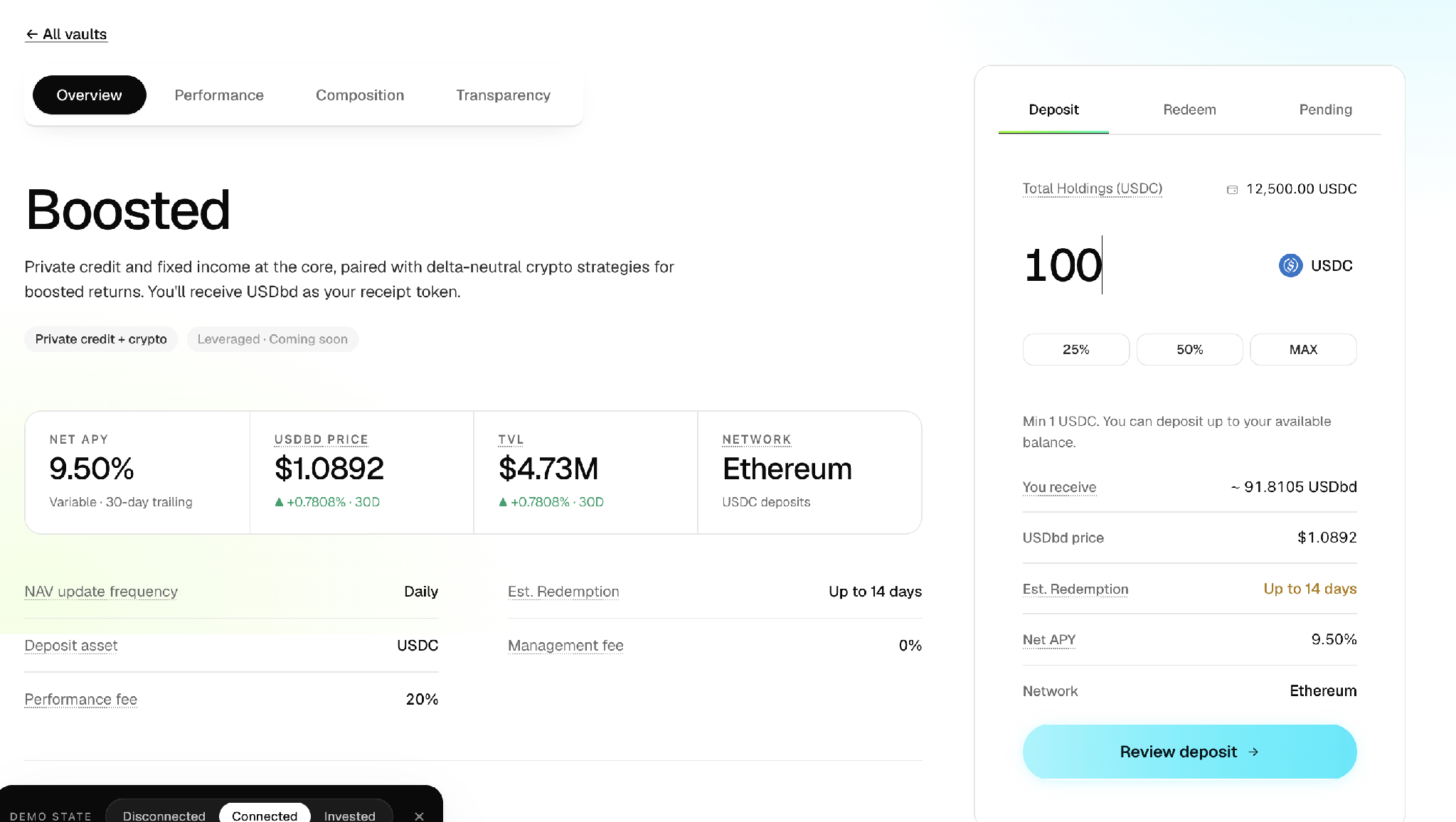Switch to the Composition tab
Image resolution: width=1456 pixels, height=822 pixels.
(x=360, y=95)
